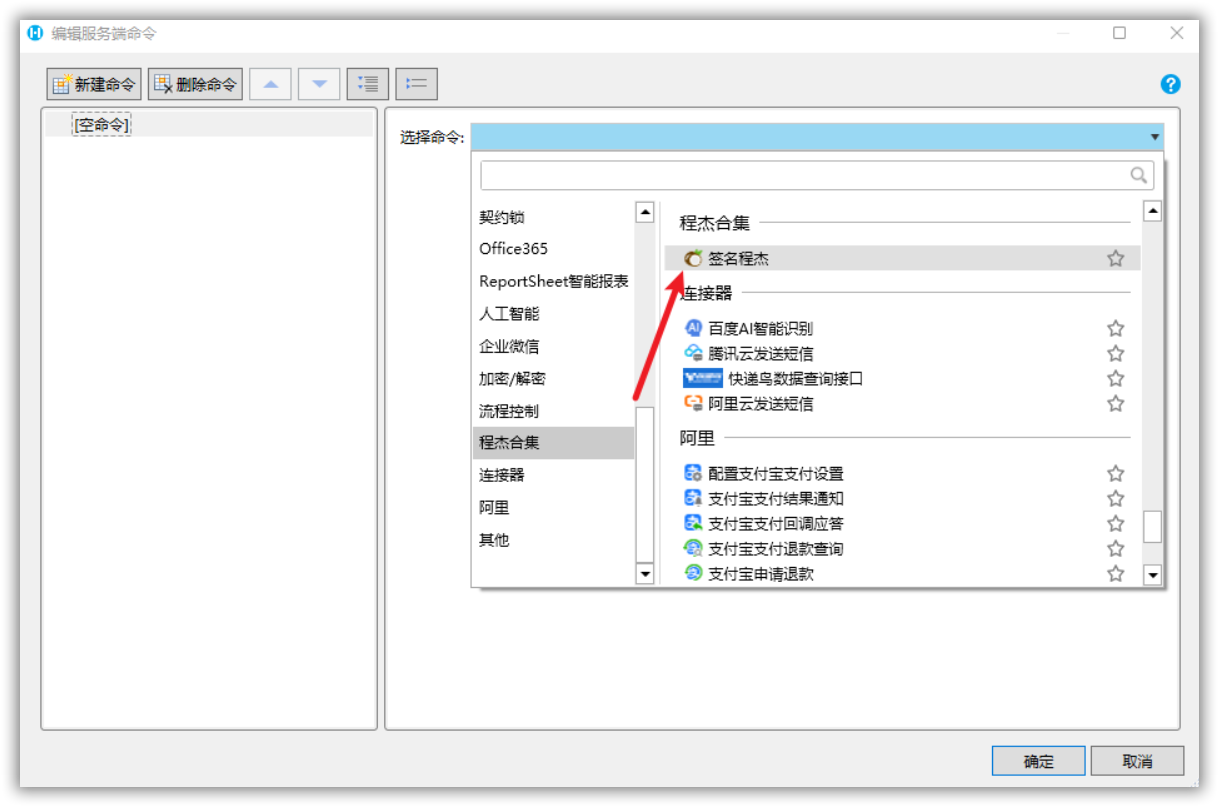The width and height of the screenshot is (1219, 807).
Task: Confirm with the 确定 button
Action: pos(1039,761)
